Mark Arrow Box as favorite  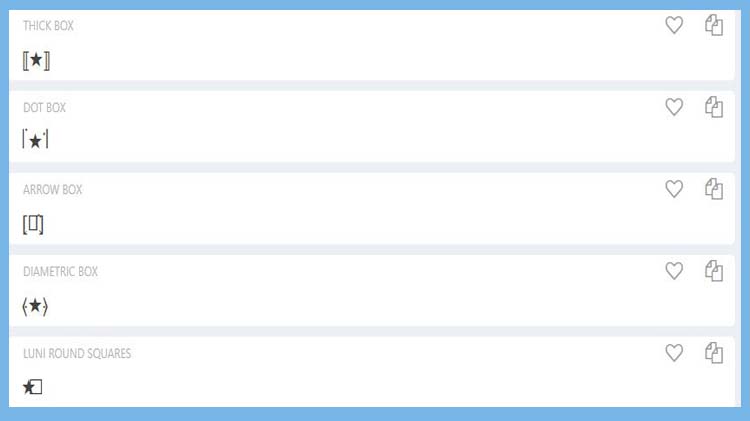pos(674,189)
